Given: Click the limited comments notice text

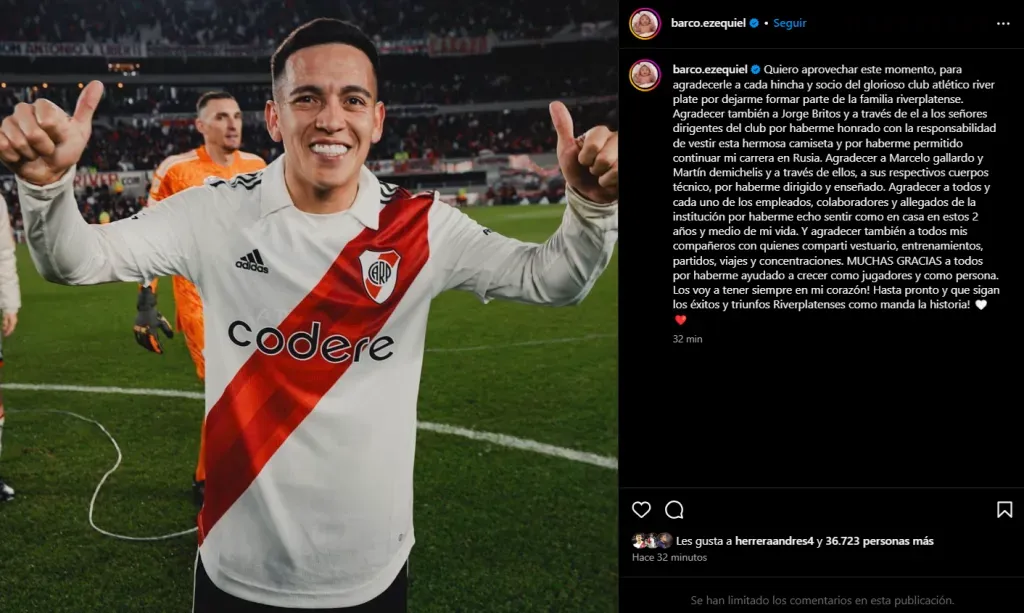Looking at the screenshot, I should (x=822, y=600).
